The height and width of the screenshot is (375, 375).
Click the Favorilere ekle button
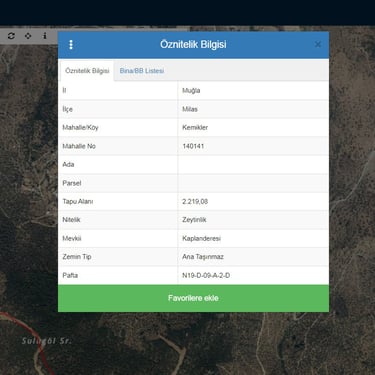(193, 298)
